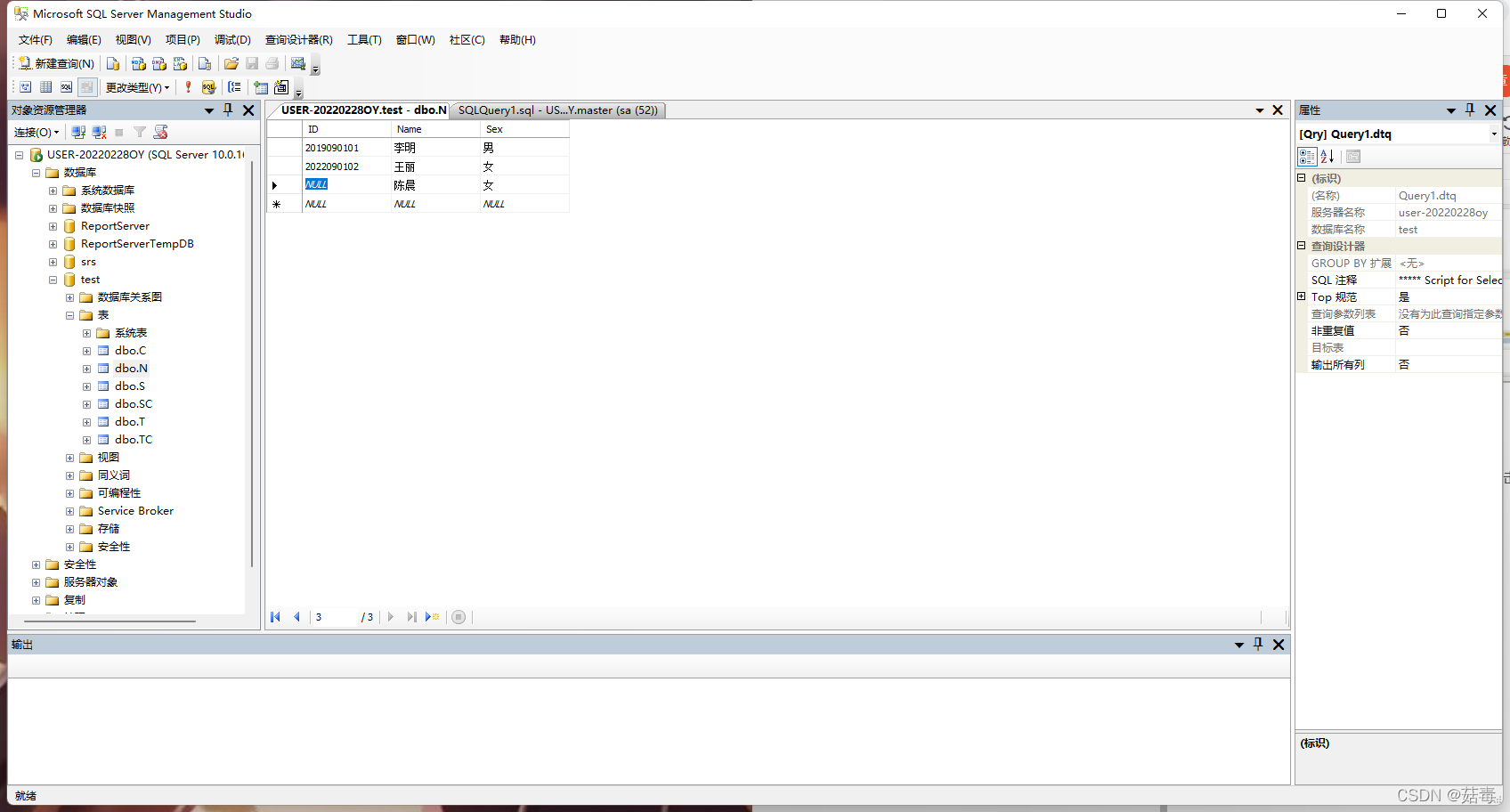
Task: Toggle the Show SQL Pane icon
Action: click(66, 87)
